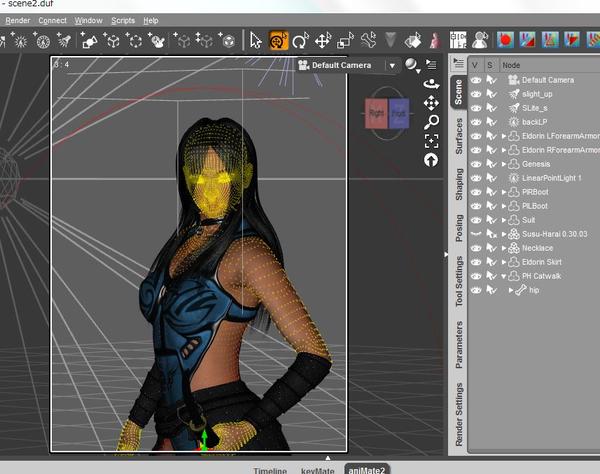The image size is (600, 474).
Task: Hide the slight_up light
Action: pos(476,94)
